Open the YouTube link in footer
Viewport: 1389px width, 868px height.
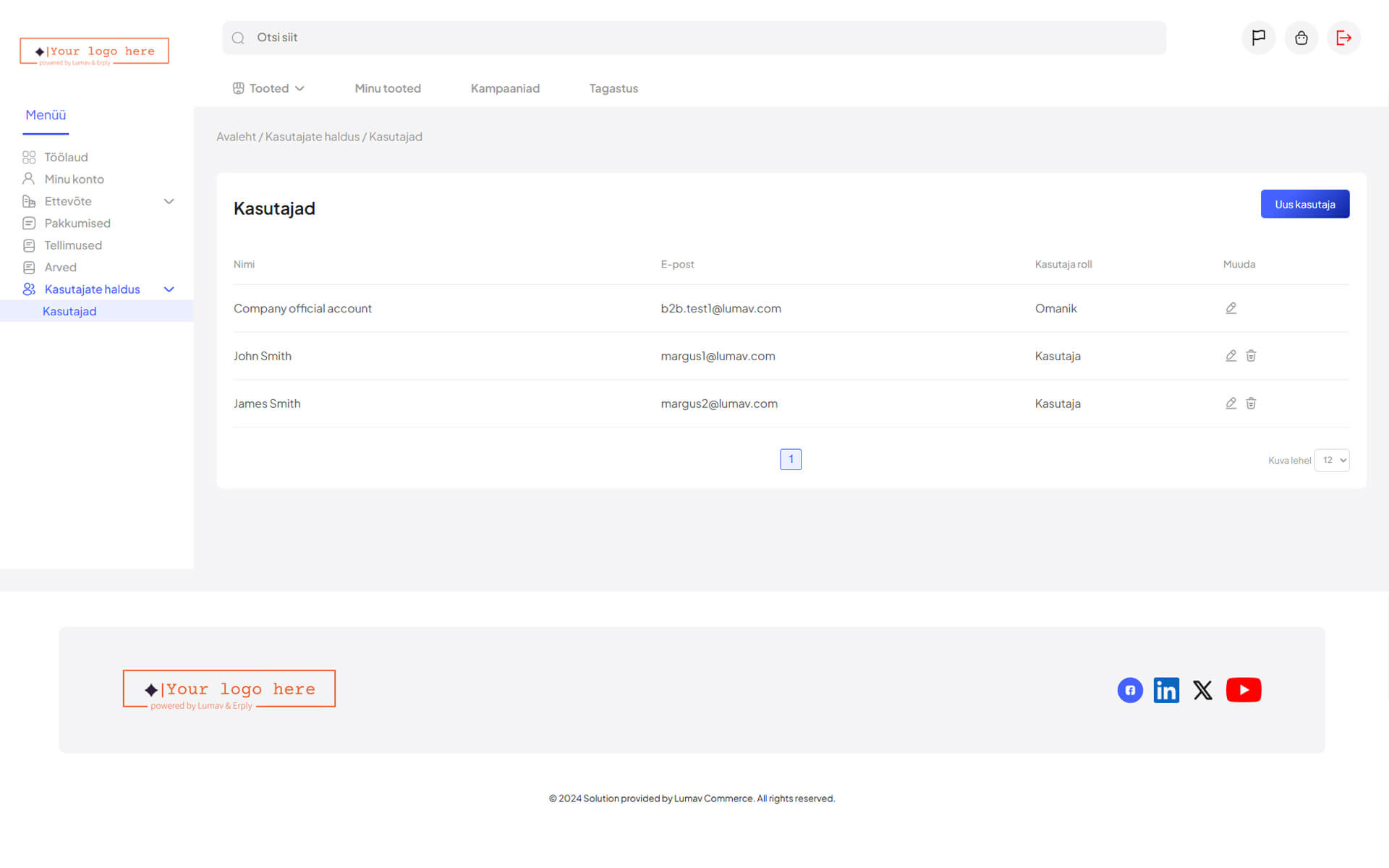pyautogui.click(x=1243, y=690)
